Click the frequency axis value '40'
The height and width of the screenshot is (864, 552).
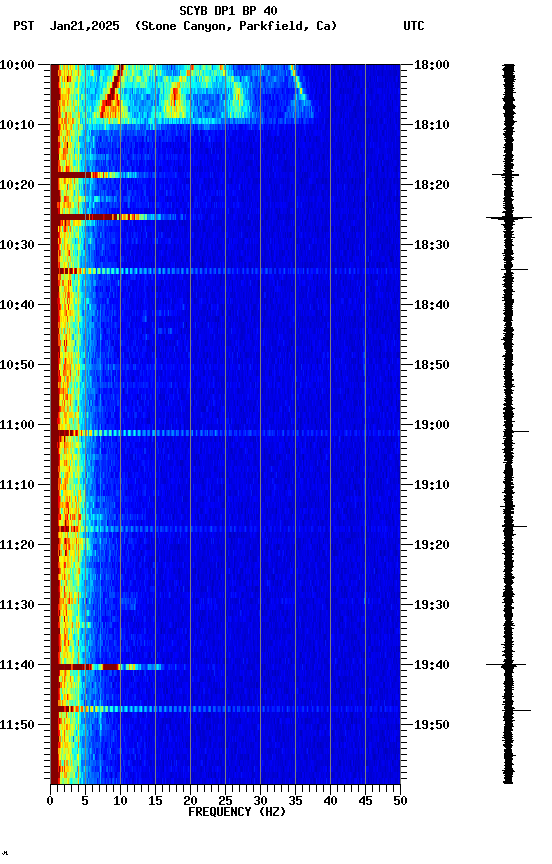[330, 801]
